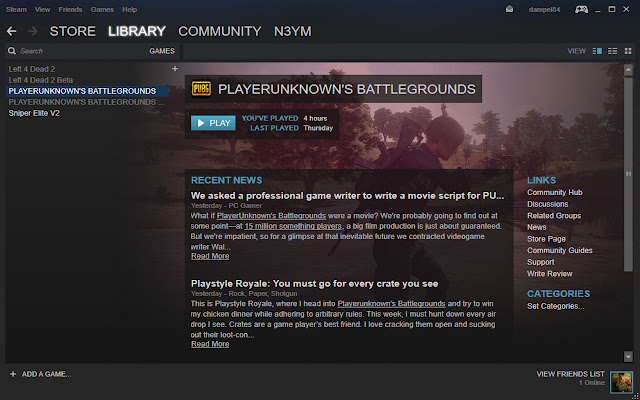
Task: Select PLAYERUNKNOWN'S BATTLEGROUNDS highlighted entry
Action: pos(87,91)
